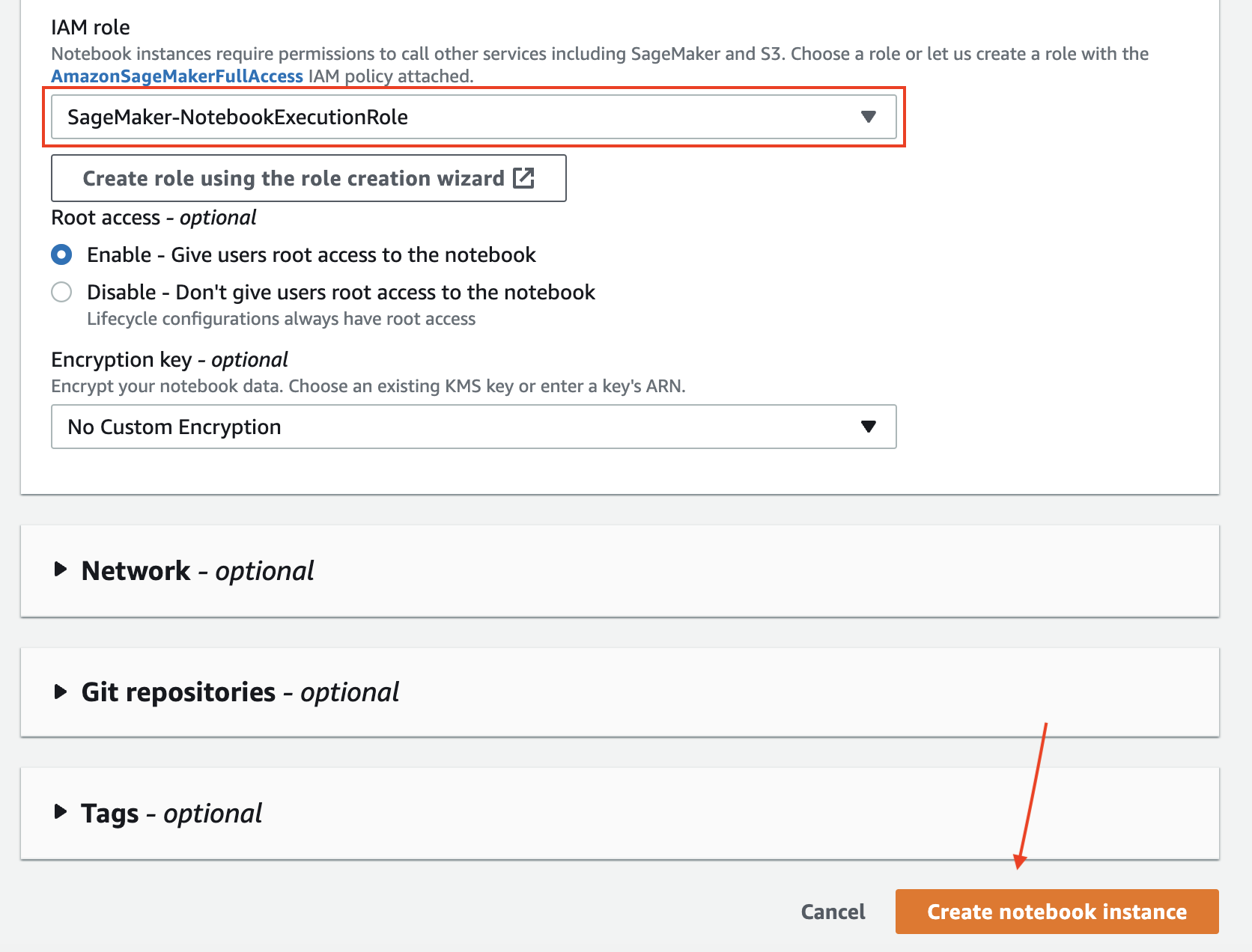Choose the Enable radio button under Root access

62,254
